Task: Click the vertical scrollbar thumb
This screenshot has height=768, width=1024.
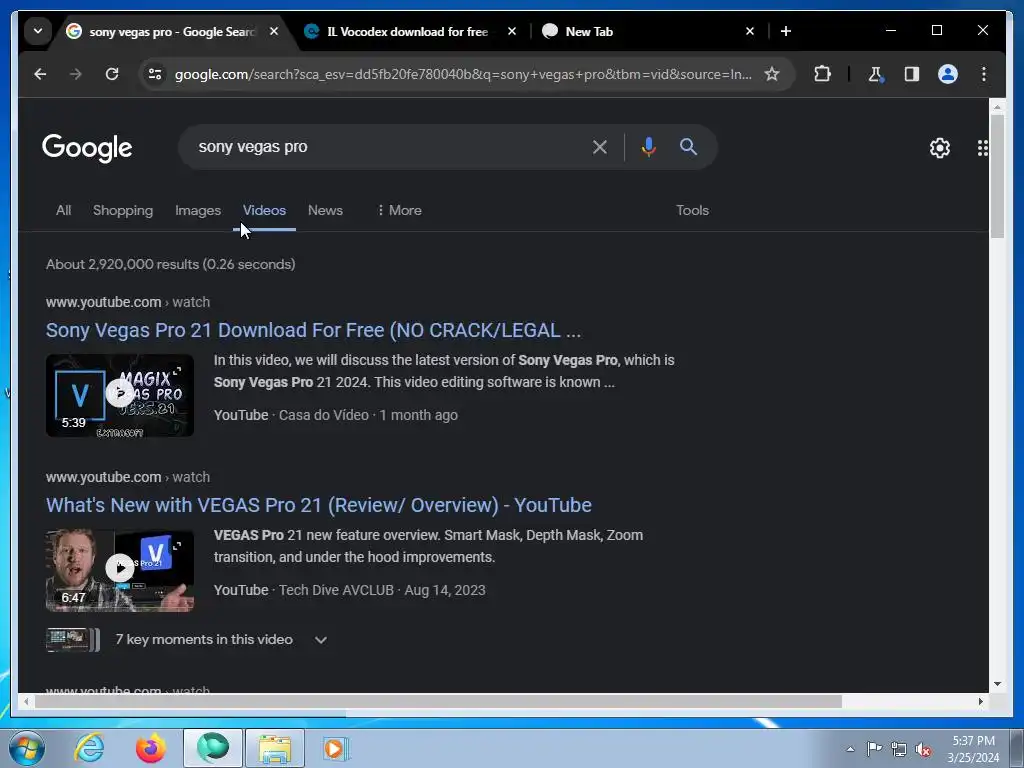Action: point(997,176)
